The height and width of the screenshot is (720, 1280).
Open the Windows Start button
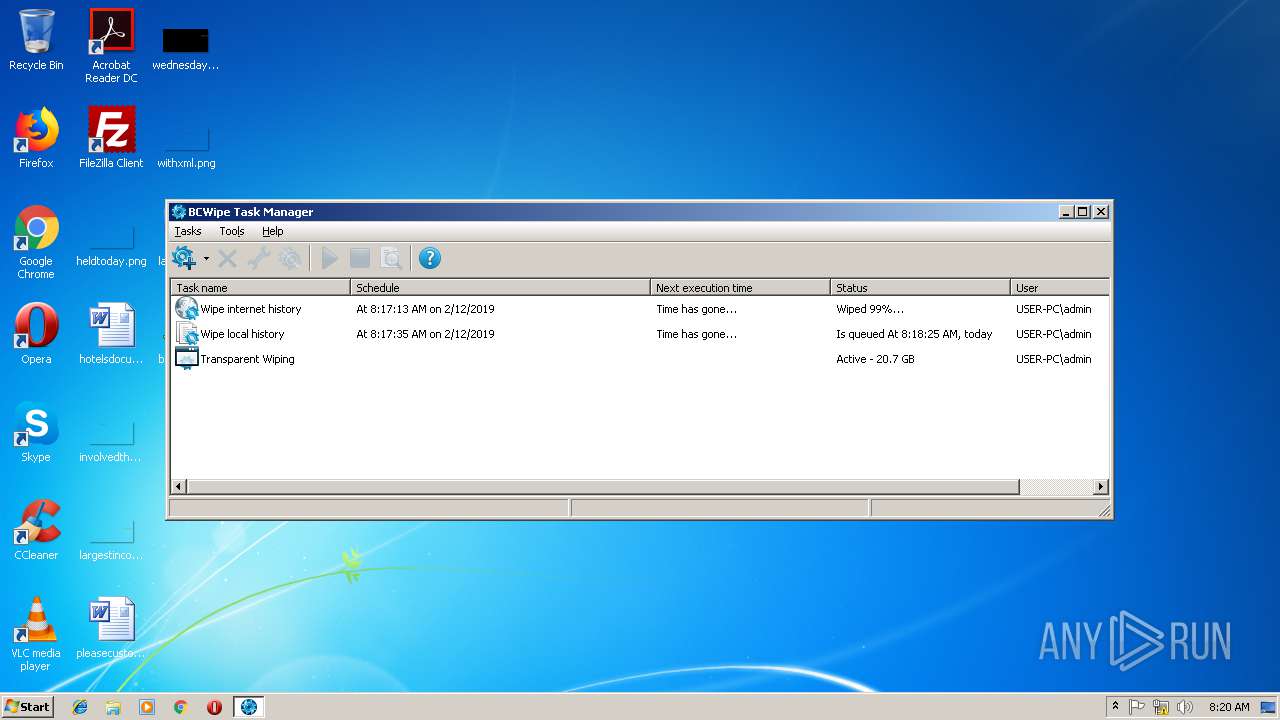pos(28,706)
